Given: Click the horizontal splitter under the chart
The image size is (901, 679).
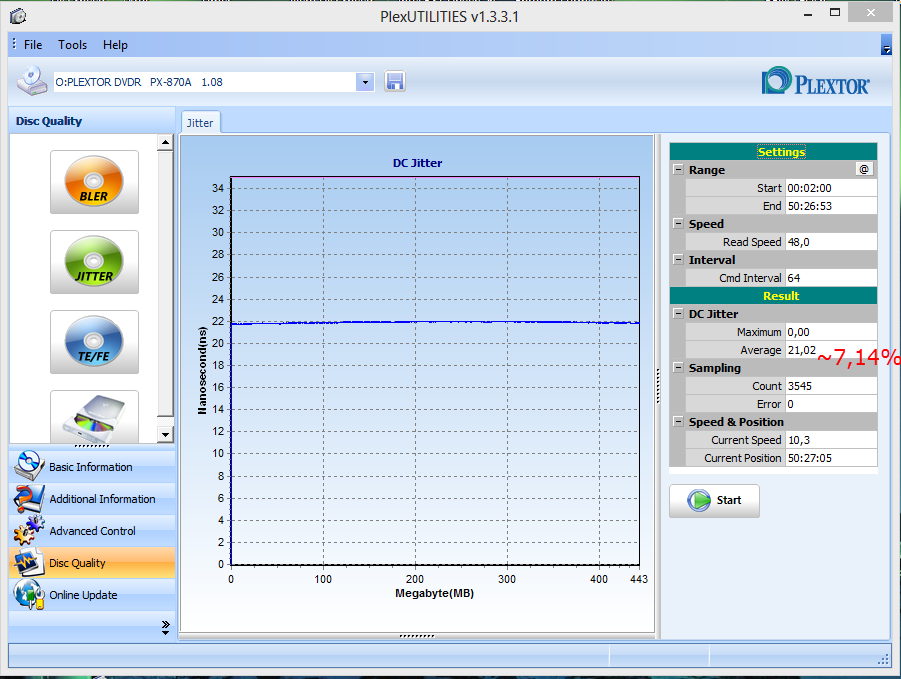Looking at the screenshot, I should (x=417, y=636).
